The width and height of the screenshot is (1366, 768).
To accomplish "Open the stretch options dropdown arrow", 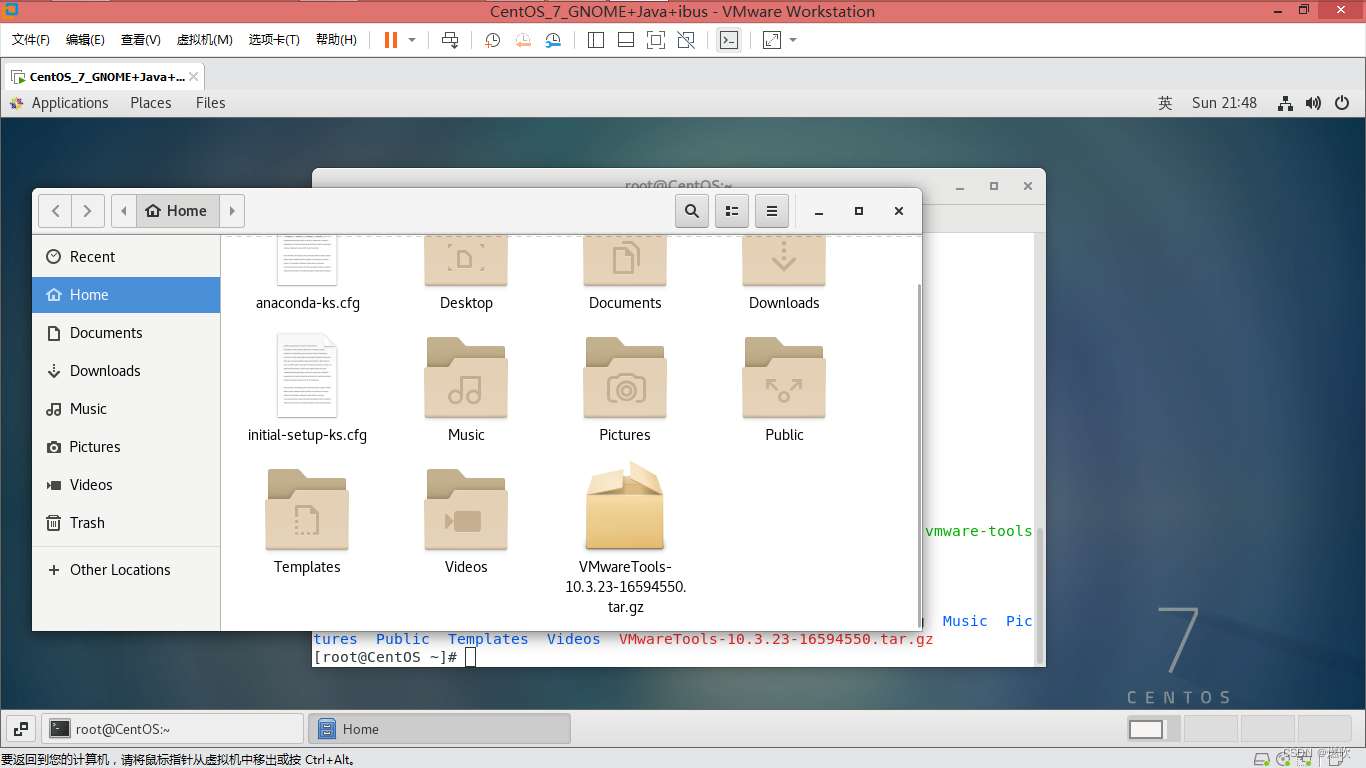I will (x=793, y=40).
